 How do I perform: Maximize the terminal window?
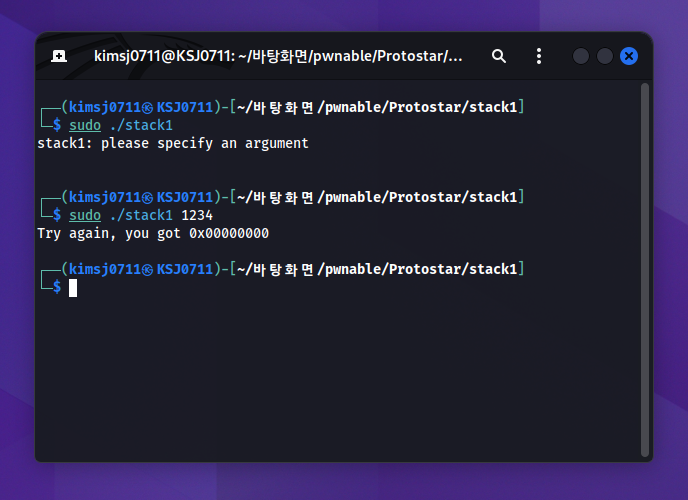pyautogui.click(x=605, y=56)
